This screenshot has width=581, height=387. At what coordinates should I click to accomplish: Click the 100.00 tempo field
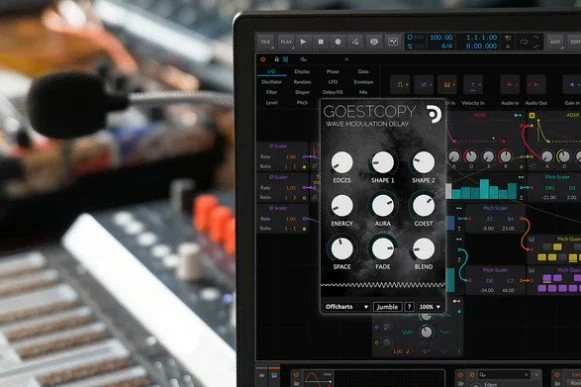click(441, 37)
